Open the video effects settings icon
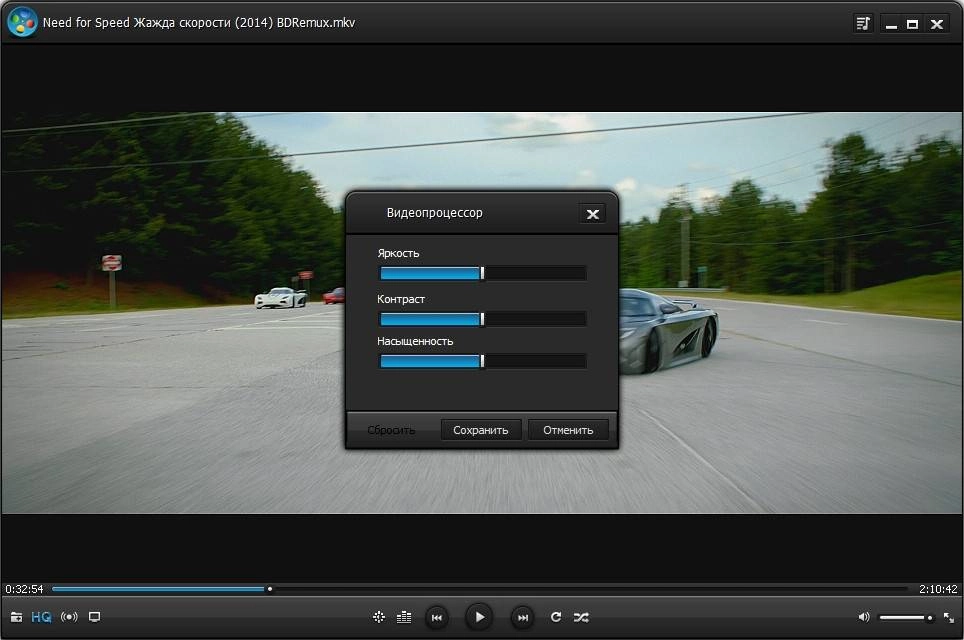 click(x=379, y=617)
